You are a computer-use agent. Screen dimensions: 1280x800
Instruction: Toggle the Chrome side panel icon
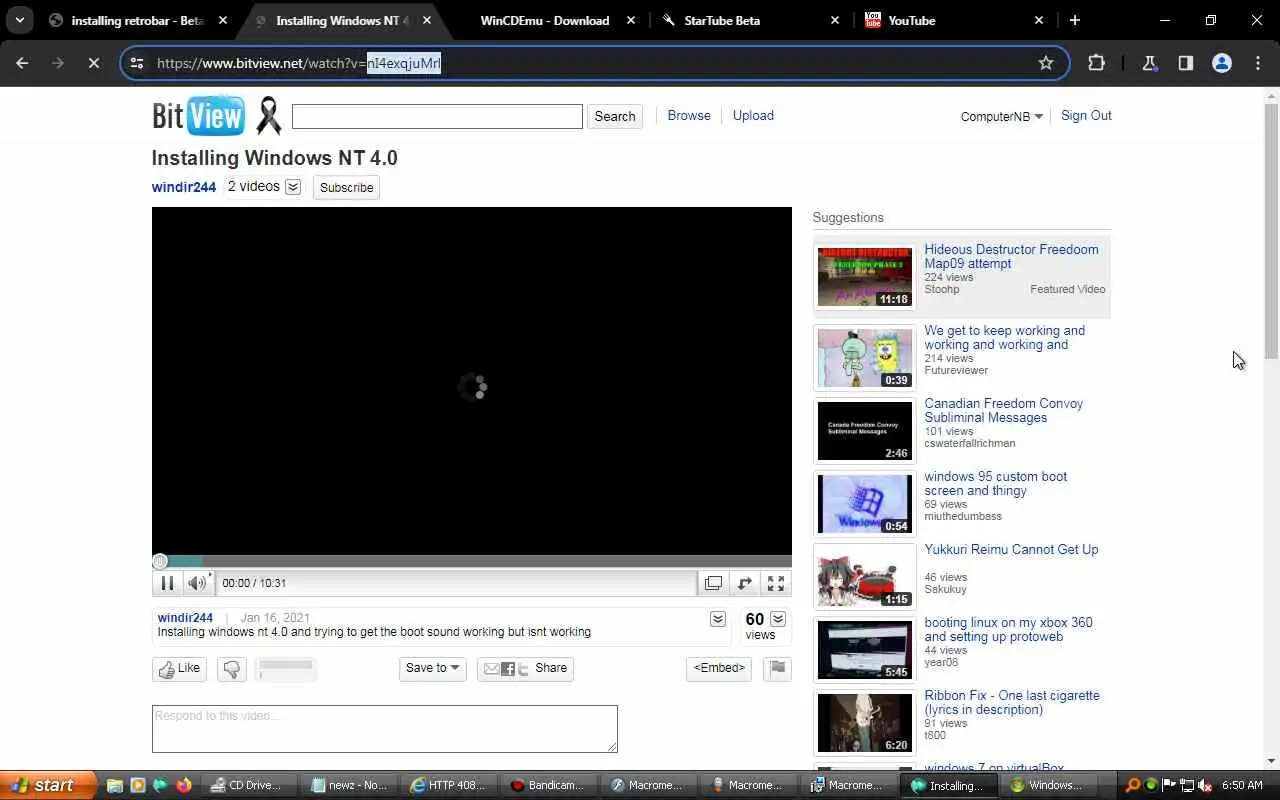[x=1185, y=63]
